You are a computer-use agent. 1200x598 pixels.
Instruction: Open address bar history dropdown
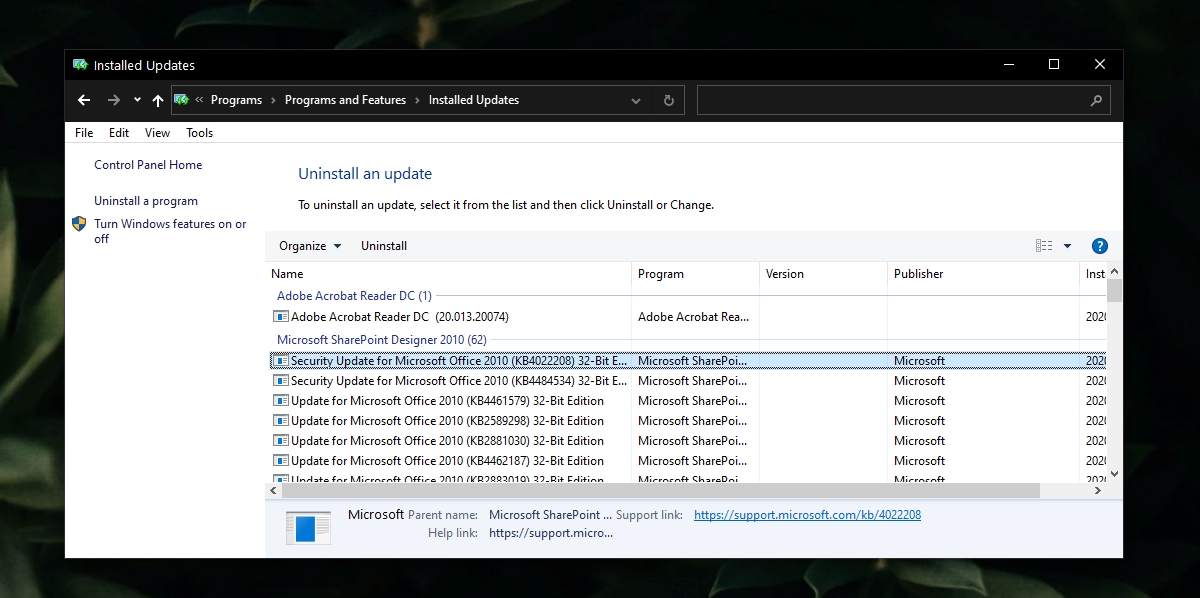636,101
